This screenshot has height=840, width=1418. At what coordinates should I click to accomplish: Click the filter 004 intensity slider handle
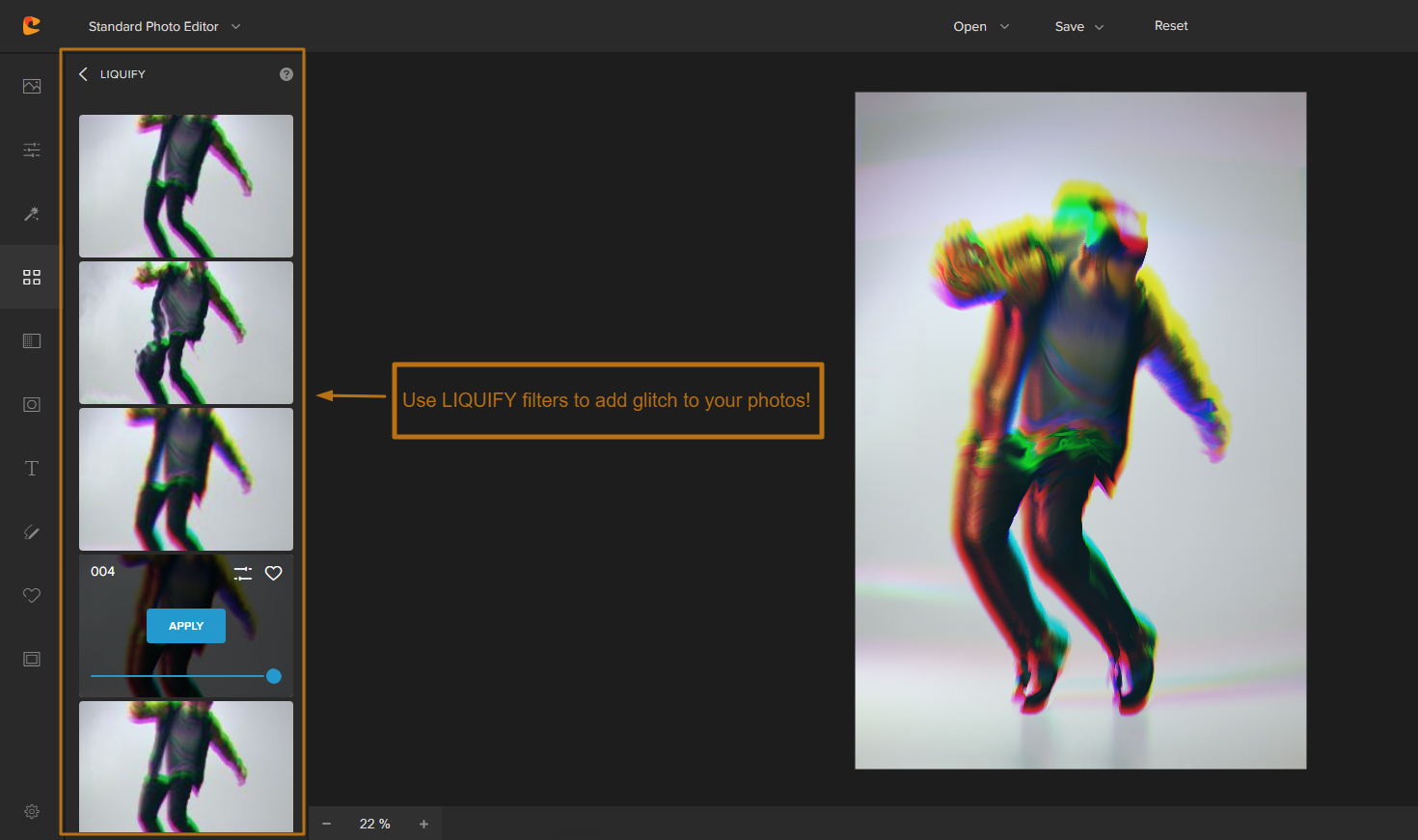tap(274, 676)
